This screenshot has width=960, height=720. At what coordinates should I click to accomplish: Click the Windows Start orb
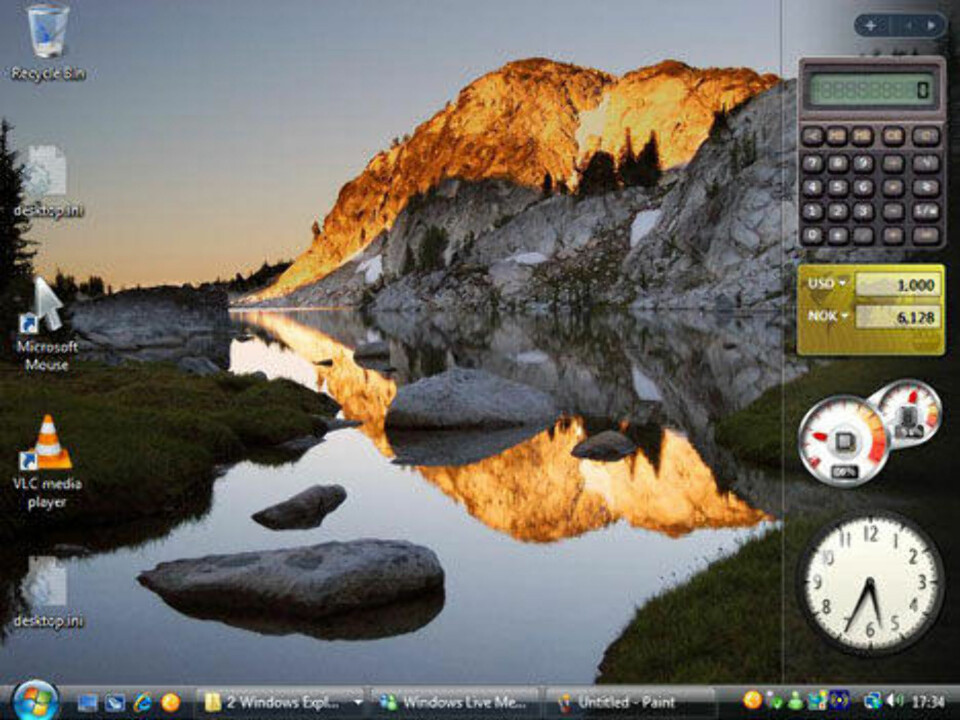point(35,700)
